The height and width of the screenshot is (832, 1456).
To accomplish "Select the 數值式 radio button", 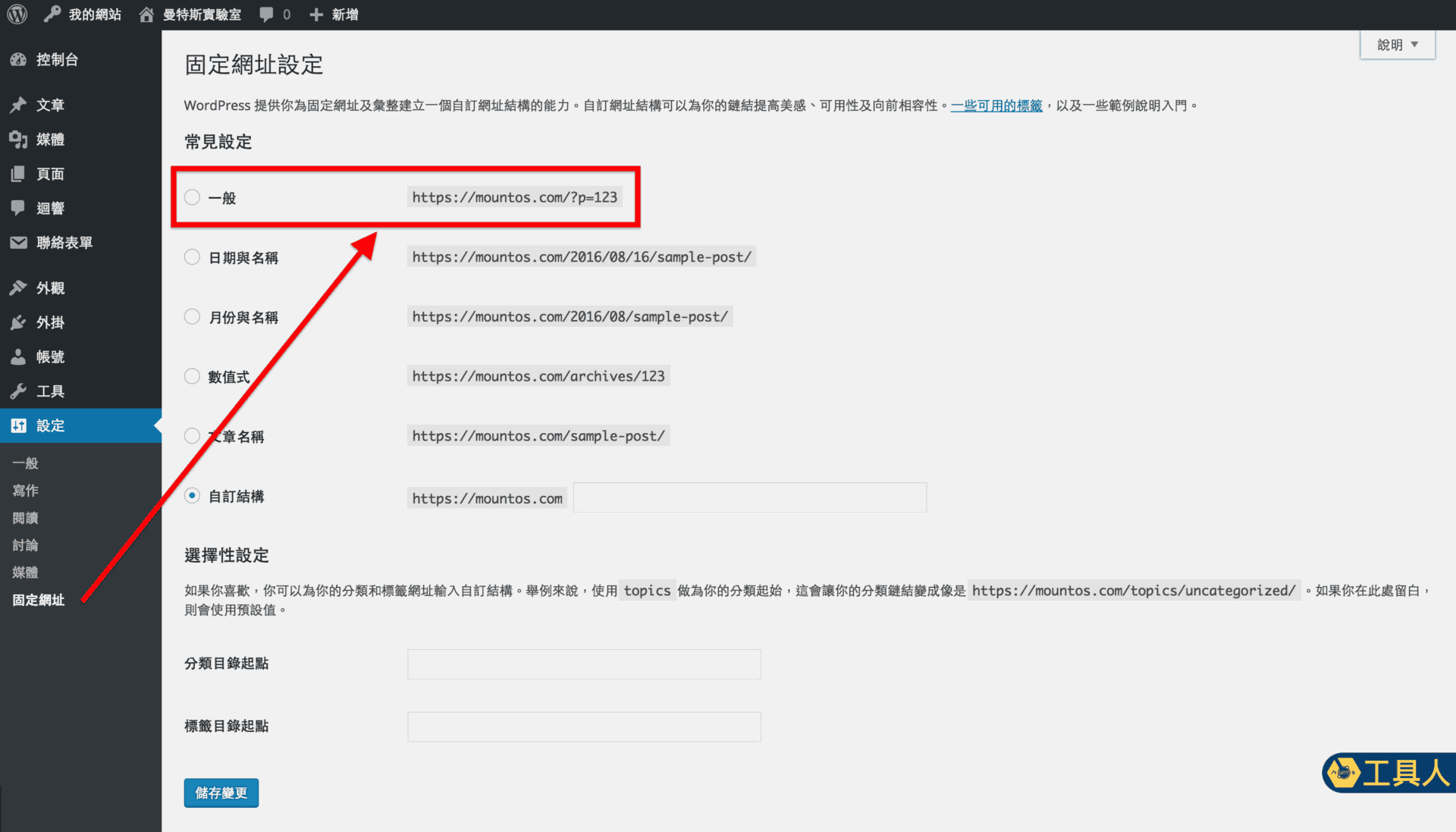I will (x=192, y=376).
